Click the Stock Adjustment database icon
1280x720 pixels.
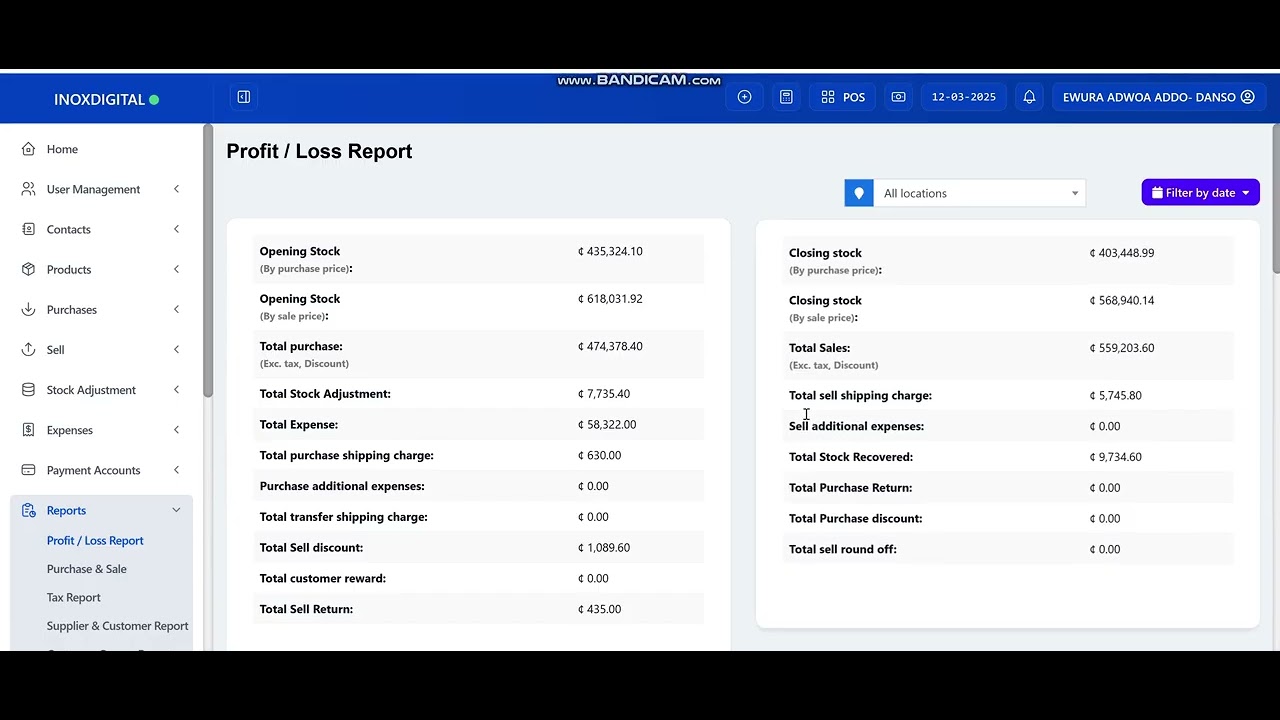tap(28, 389)
